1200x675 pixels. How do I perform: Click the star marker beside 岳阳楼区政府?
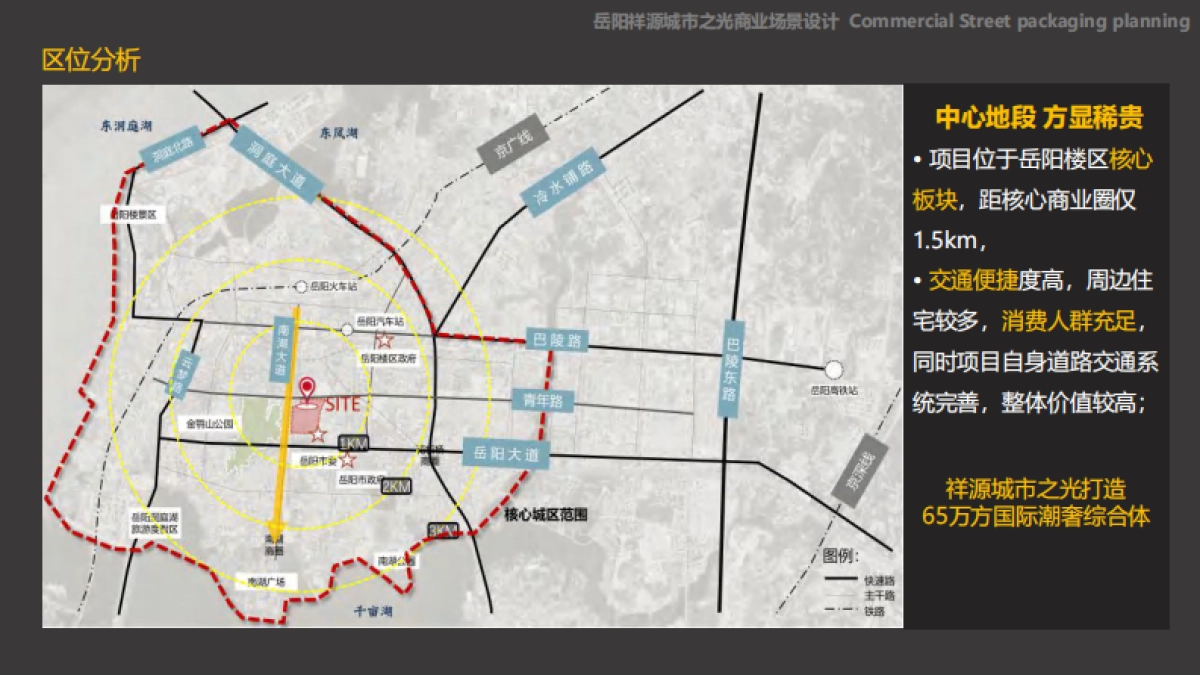pos(383,340)
